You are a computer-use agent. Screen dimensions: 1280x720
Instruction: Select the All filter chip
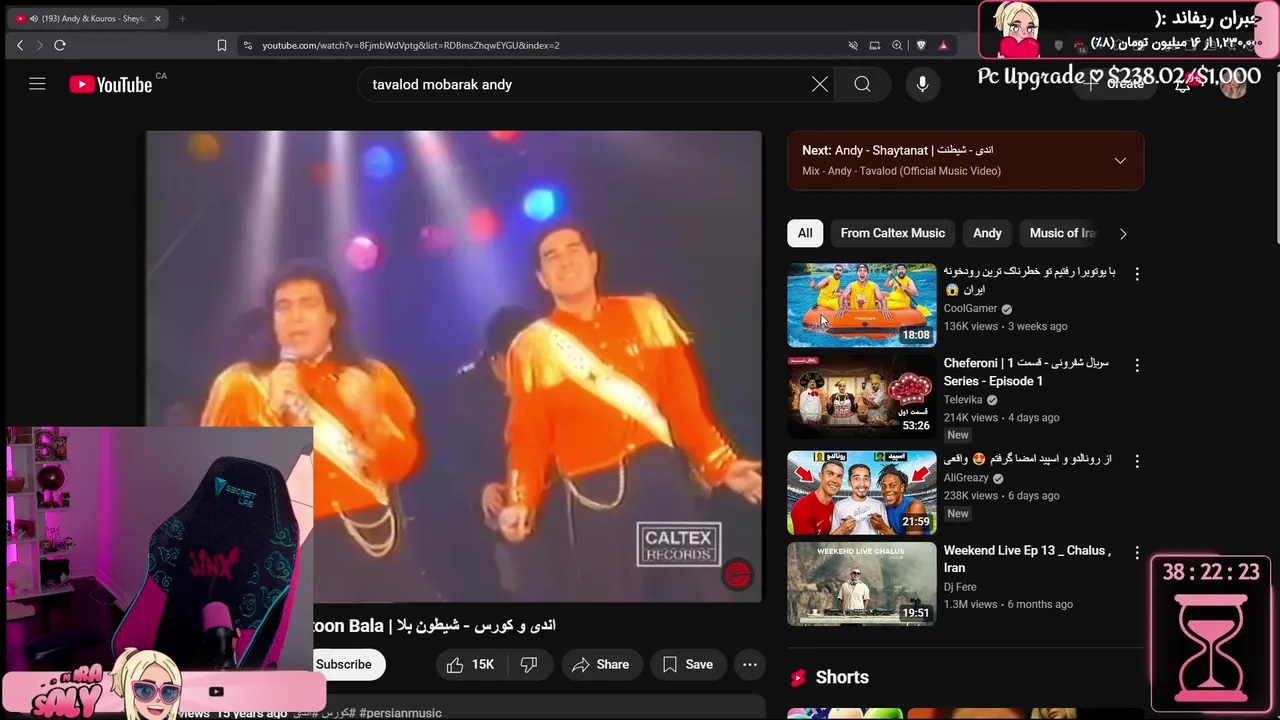805,233
